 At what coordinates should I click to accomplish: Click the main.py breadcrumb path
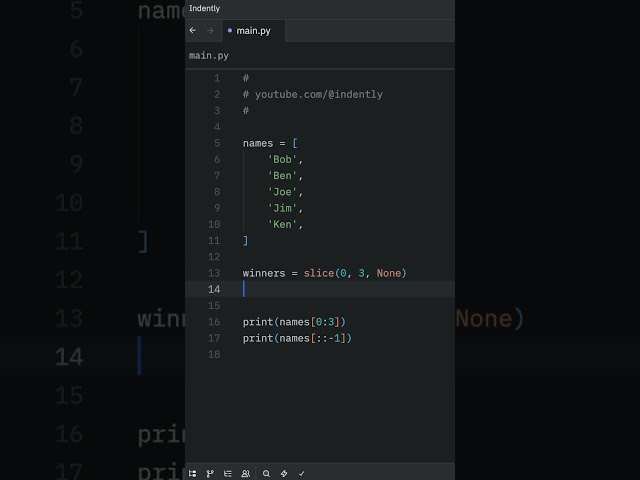(x=209, y=56)
